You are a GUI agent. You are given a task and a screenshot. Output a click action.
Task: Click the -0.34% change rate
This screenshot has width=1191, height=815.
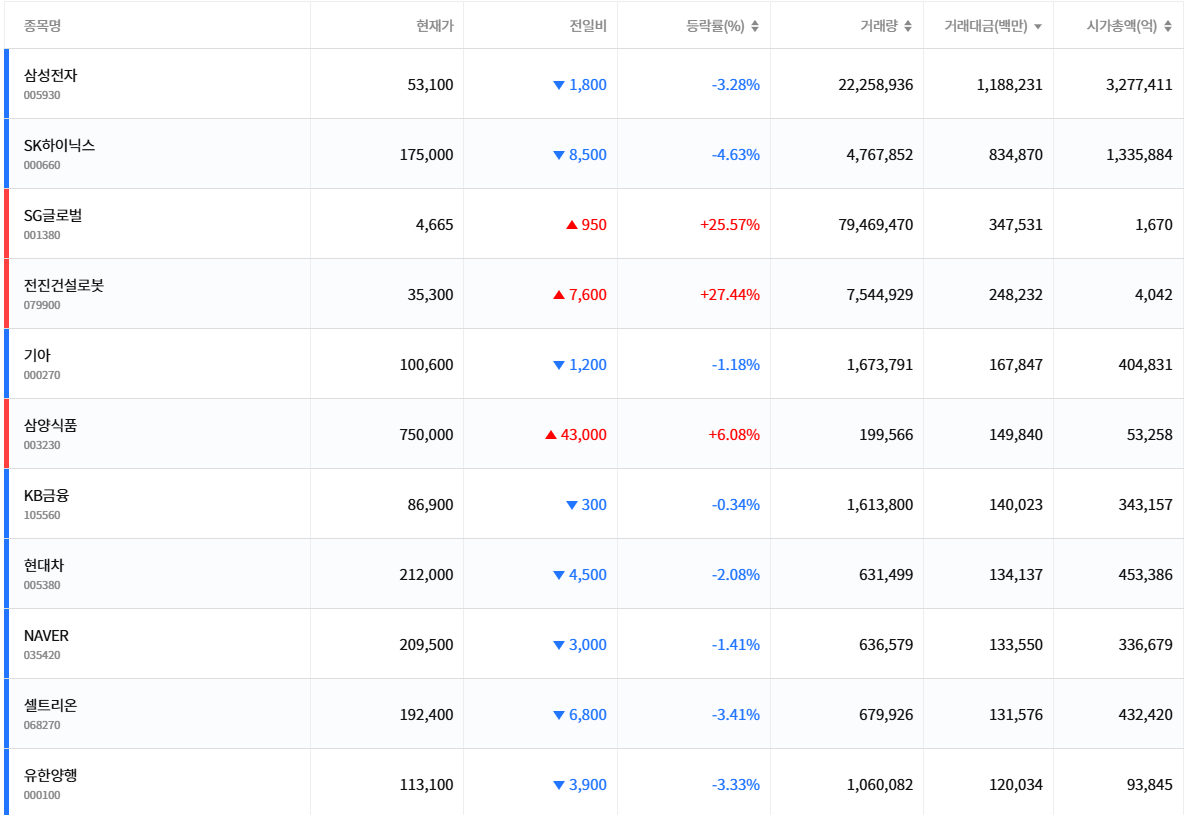735,504
